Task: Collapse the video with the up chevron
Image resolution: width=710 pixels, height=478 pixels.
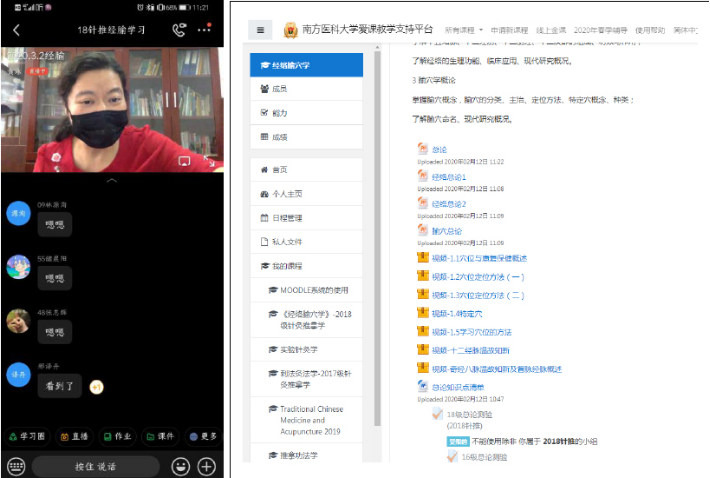Action: 112,180
